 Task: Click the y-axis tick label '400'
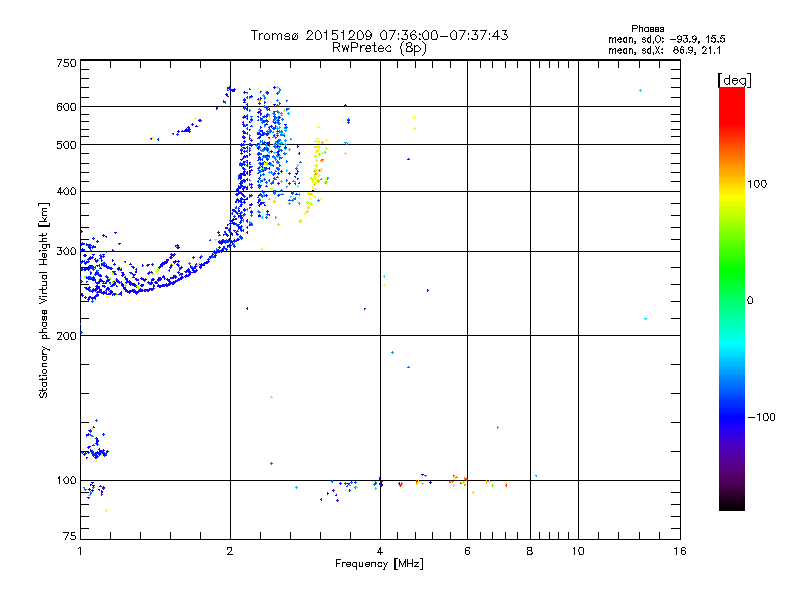coord(66,191)
